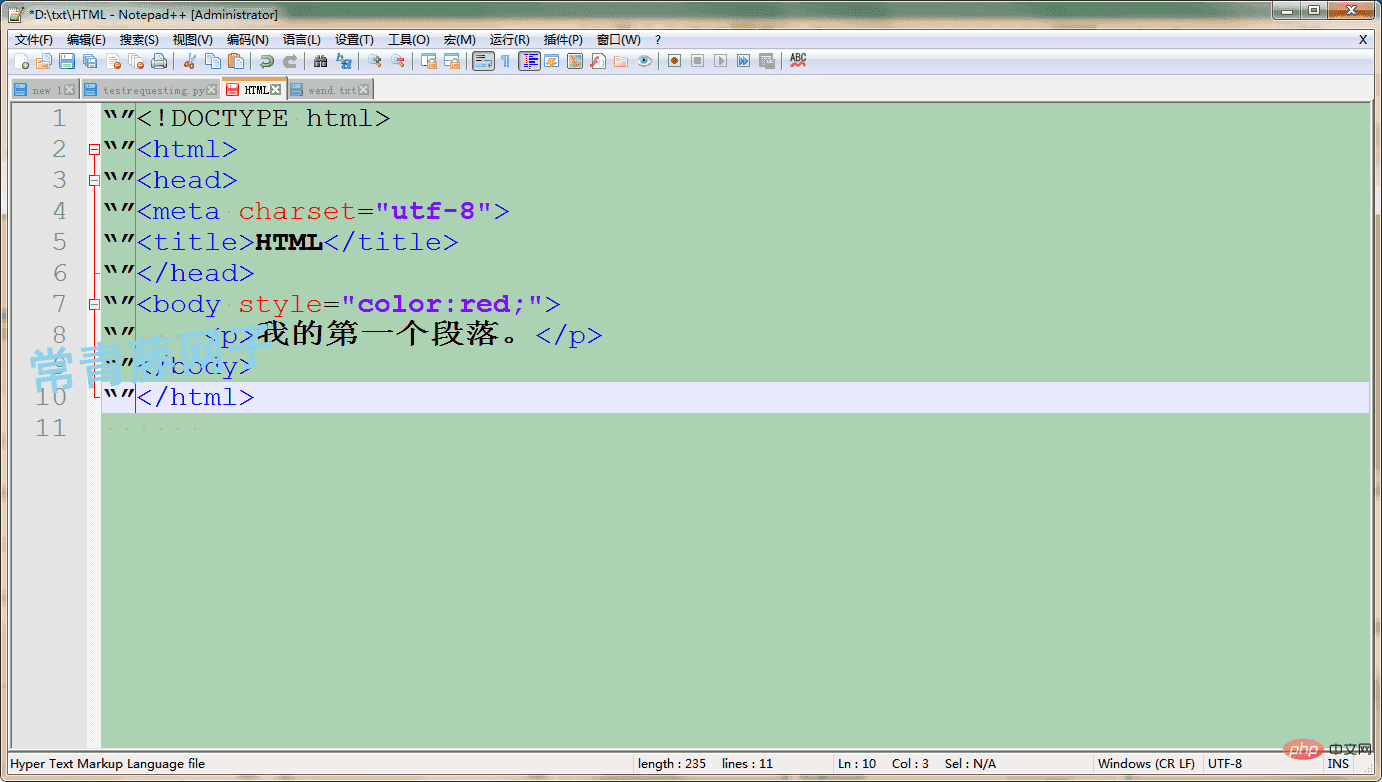Toggle synchronized vertical scrolling
The width and height of the screenshot is (1382, 782).
(429, 61)
